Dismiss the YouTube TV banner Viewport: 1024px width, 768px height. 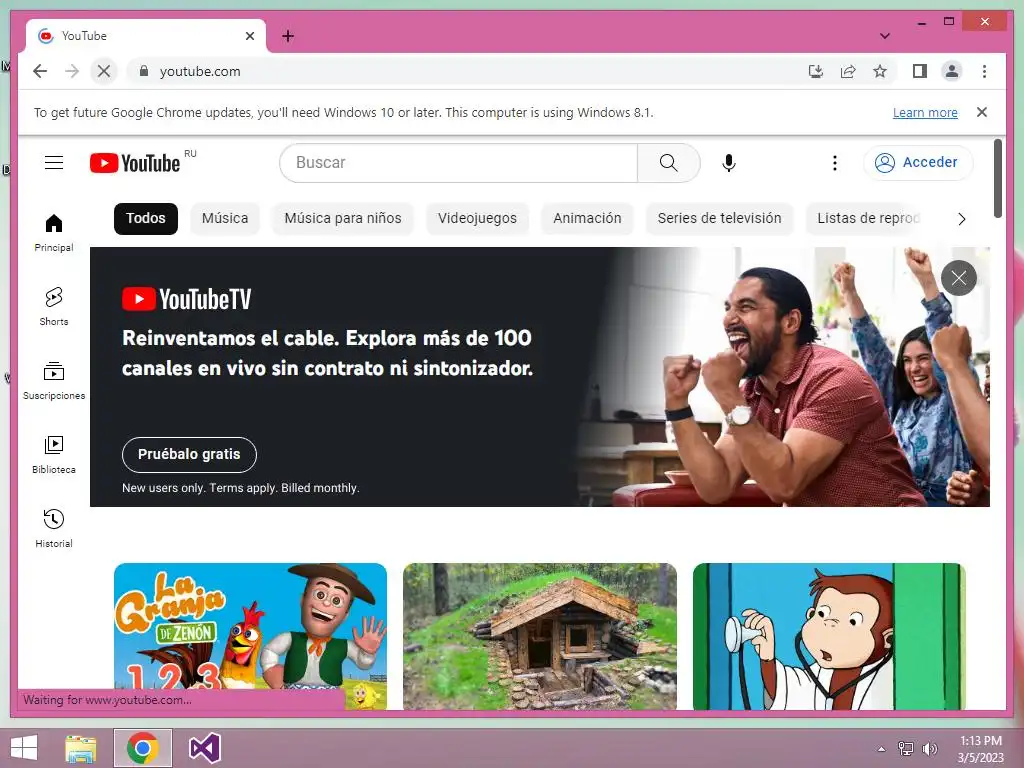[959, 278]
